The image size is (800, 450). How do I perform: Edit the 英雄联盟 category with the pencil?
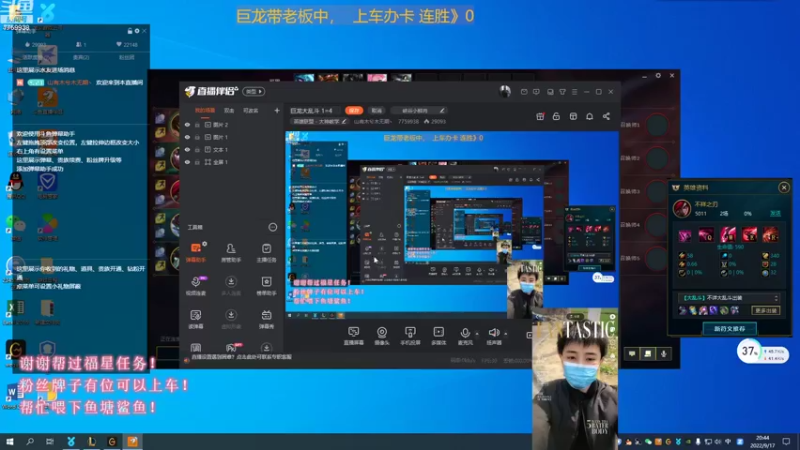coord(344,121)
